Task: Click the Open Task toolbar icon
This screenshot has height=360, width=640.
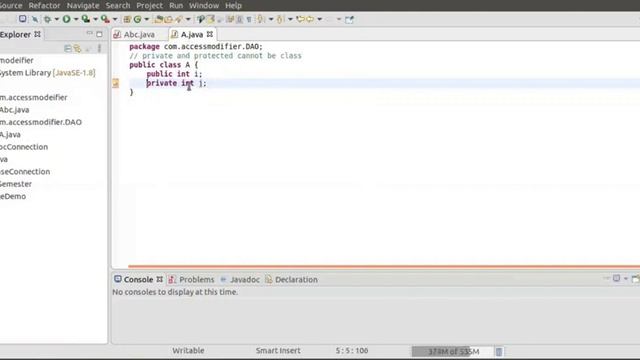Action: point(169,19)
